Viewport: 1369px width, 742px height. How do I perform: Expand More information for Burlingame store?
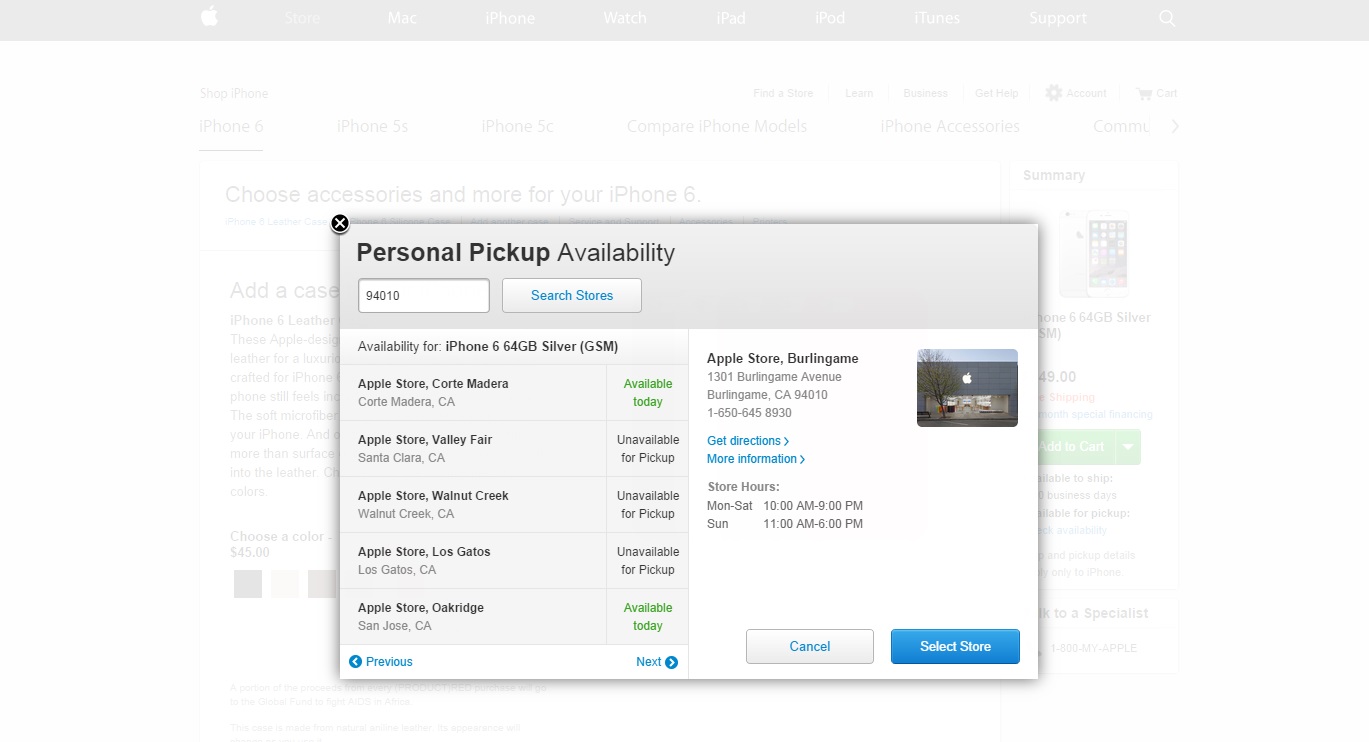pos(756,459)
